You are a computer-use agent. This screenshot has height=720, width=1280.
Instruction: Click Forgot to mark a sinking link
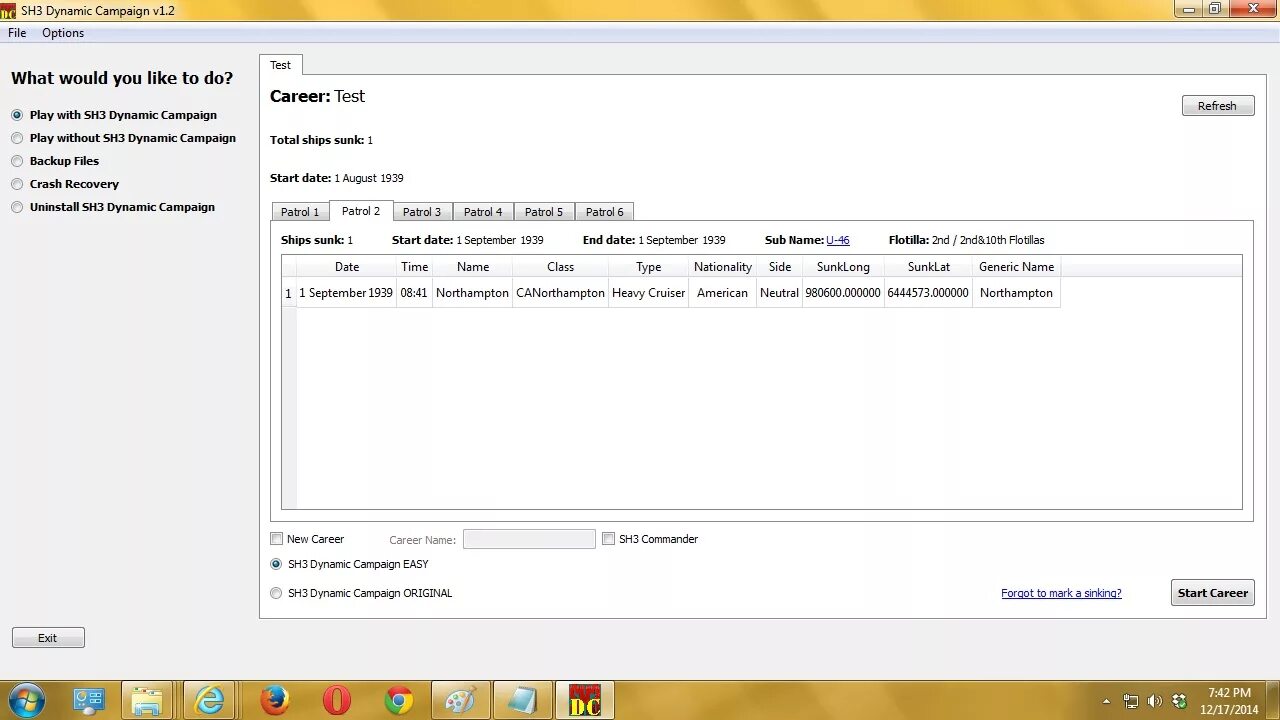pyautogui.click(x=1061, y=592)
